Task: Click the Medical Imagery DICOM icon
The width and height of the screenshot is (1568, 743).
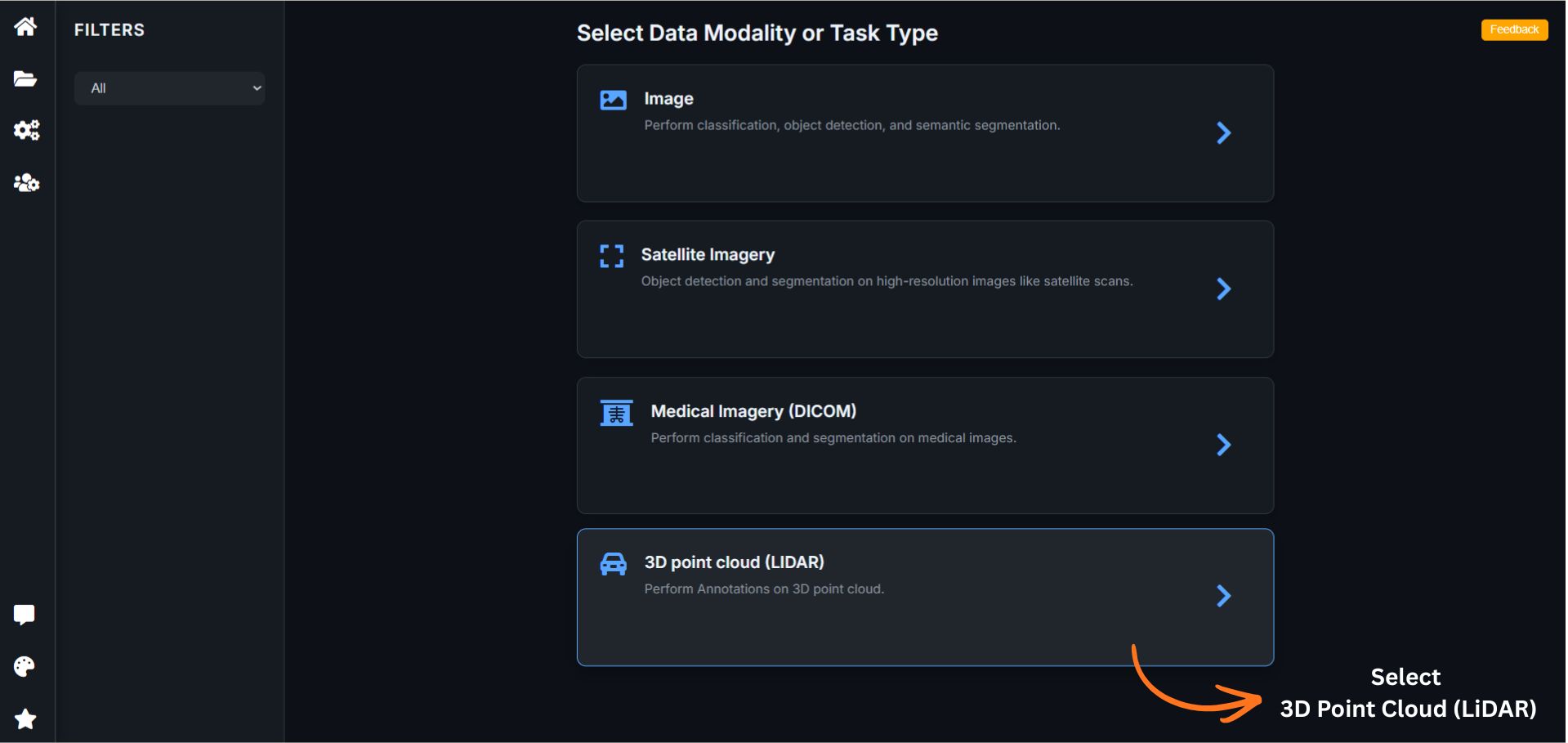Action: tap(616, 413)
